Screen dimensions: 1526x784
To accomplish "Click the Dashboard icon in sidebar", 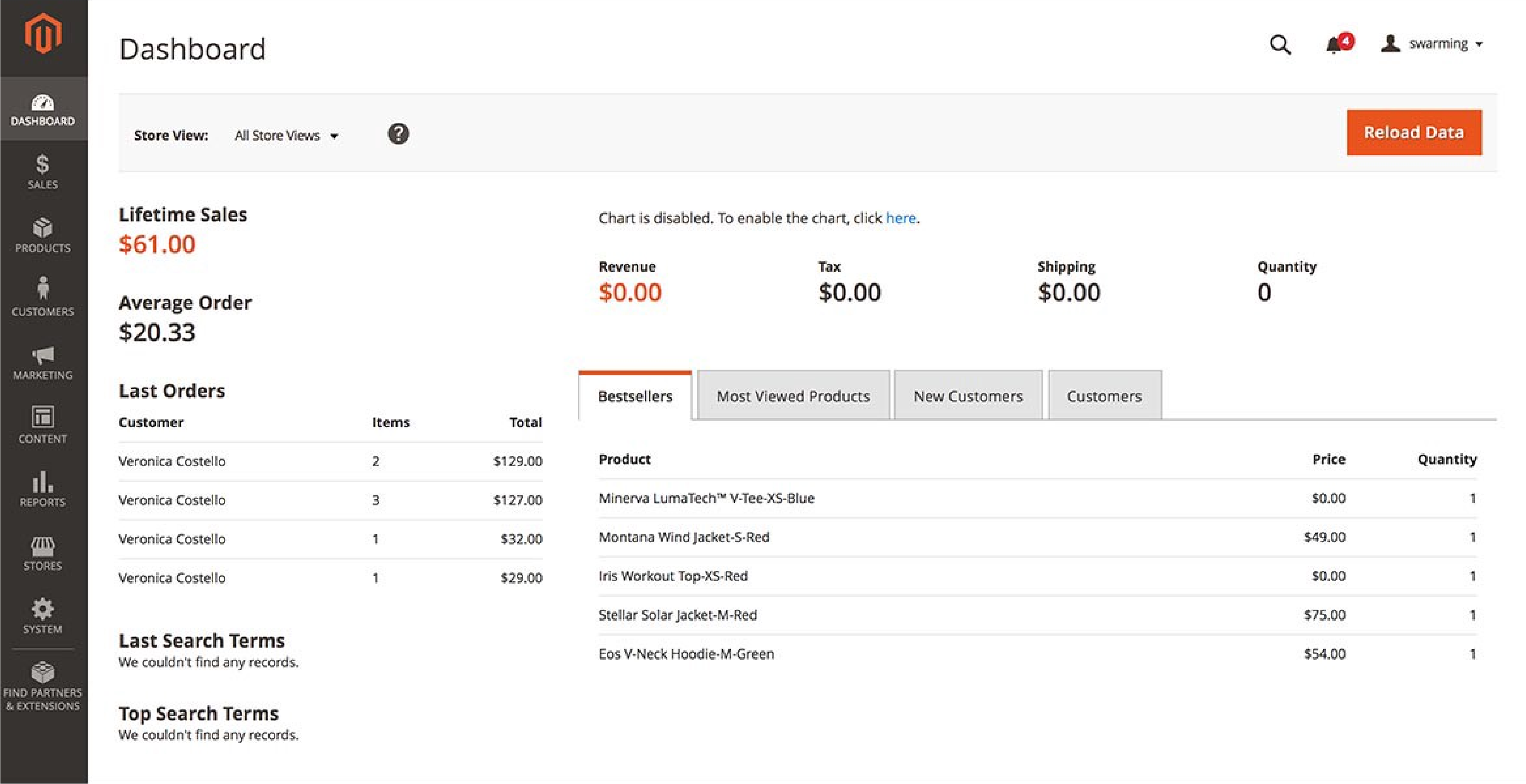I will click(42, 107).
